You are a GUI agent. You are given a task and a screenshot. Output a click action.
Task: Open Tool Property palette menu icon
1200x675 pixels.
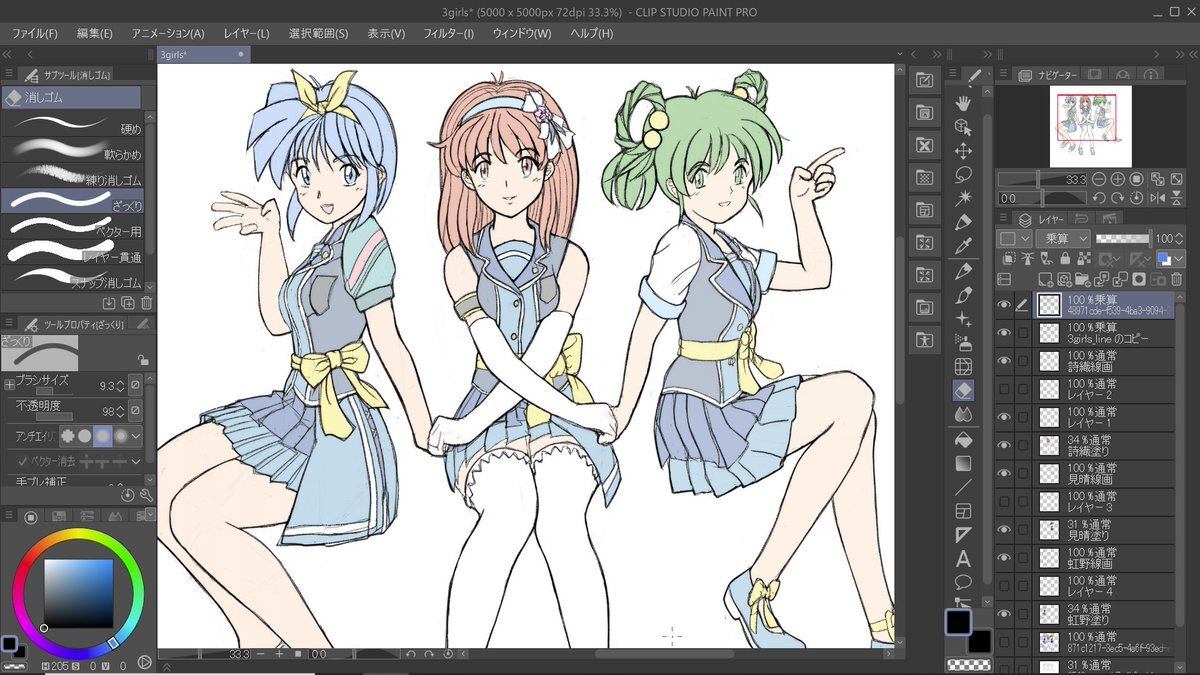click(10, 324)
